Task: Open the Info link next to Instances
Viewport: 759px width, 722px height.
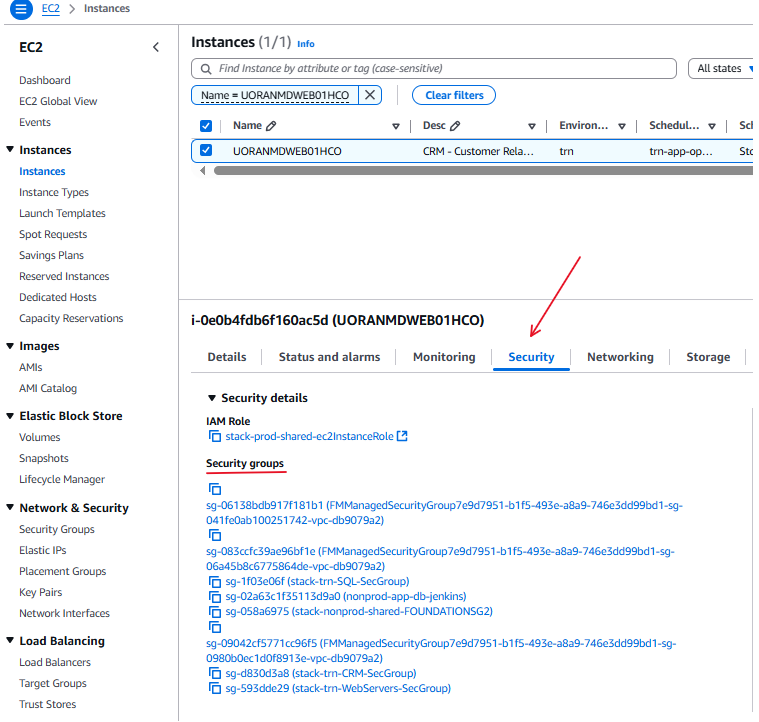Action: 305,44
